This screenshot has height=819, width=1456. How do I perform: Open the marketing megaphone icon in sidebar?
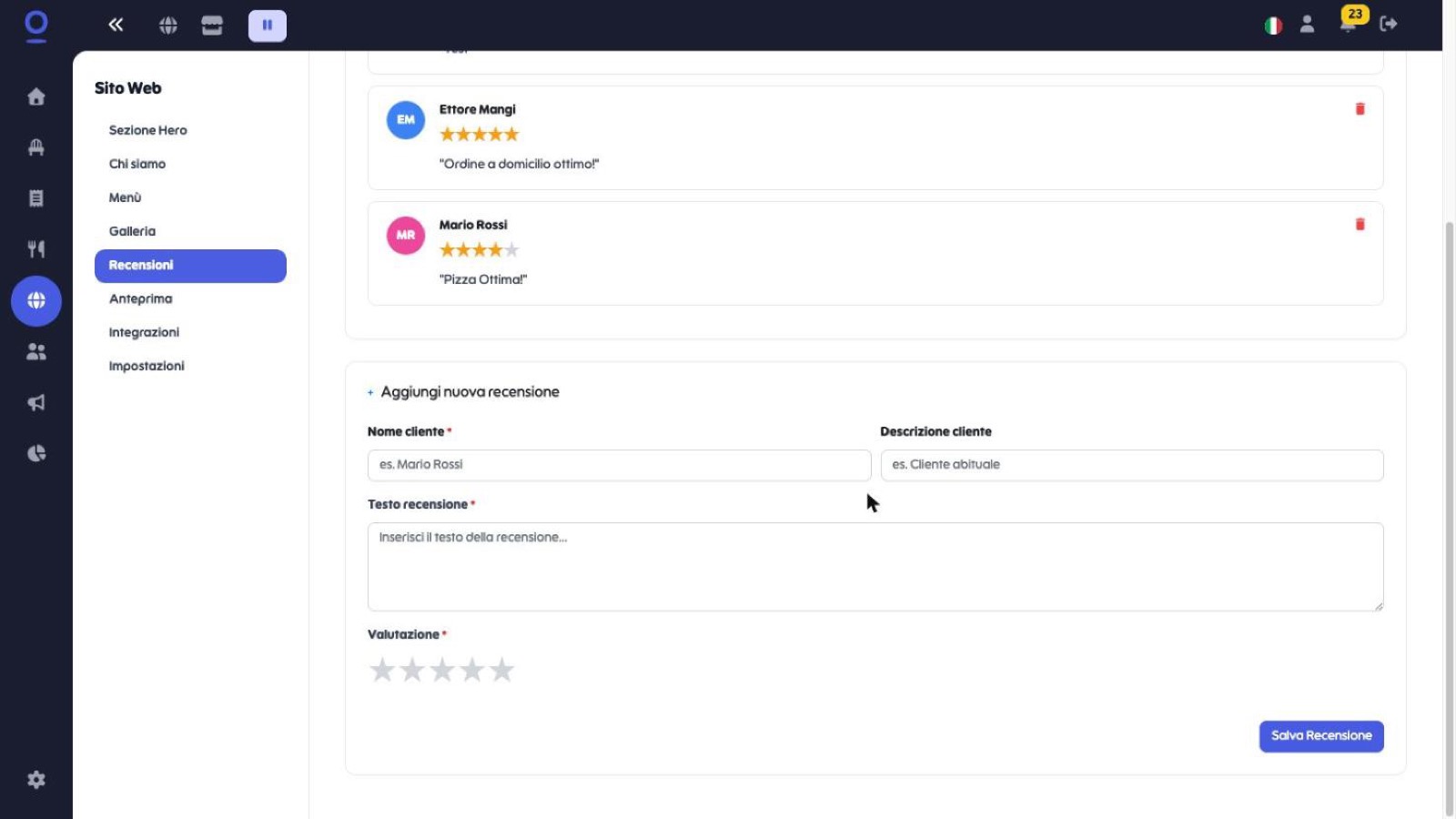(x=36, y=402)
